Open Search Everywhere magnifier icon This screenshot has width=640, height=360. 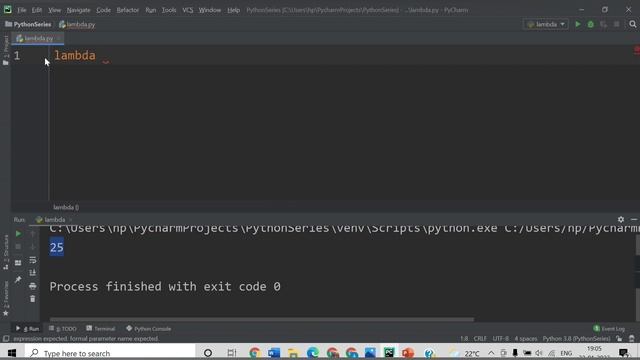point(633,24)
